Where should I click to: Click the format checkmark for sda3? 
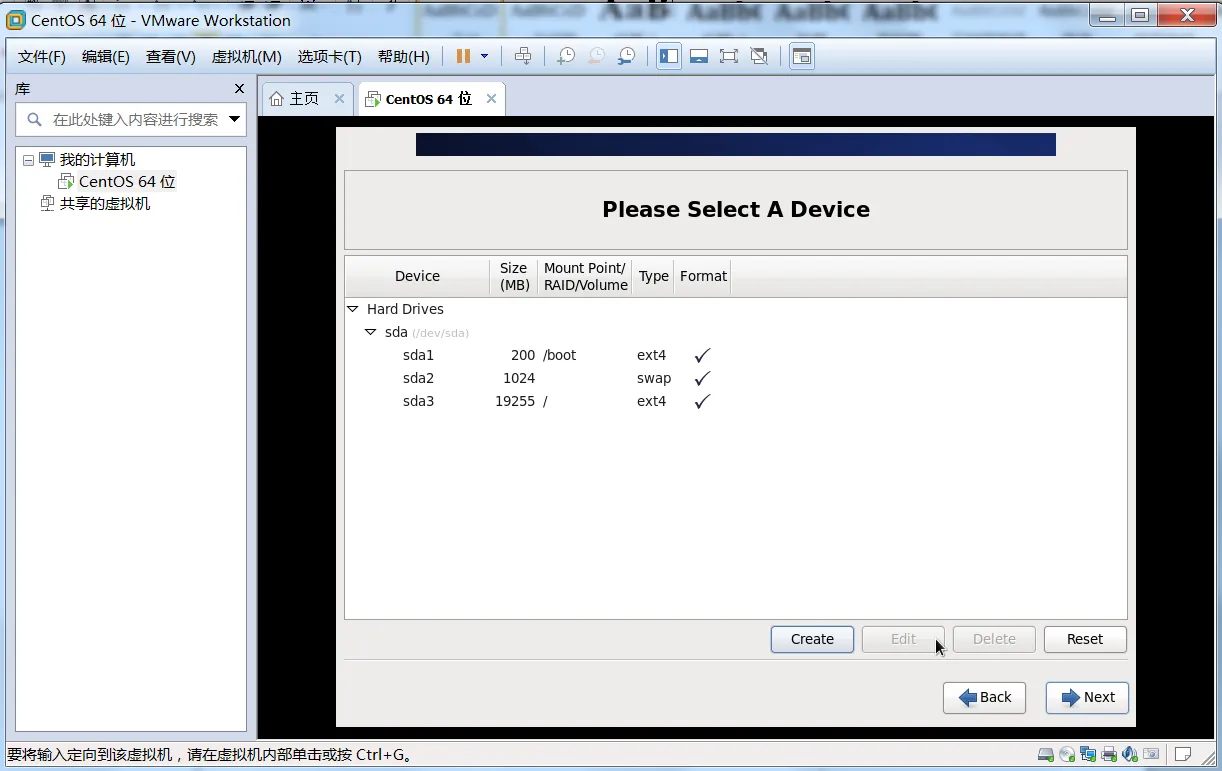coord(702,401)
